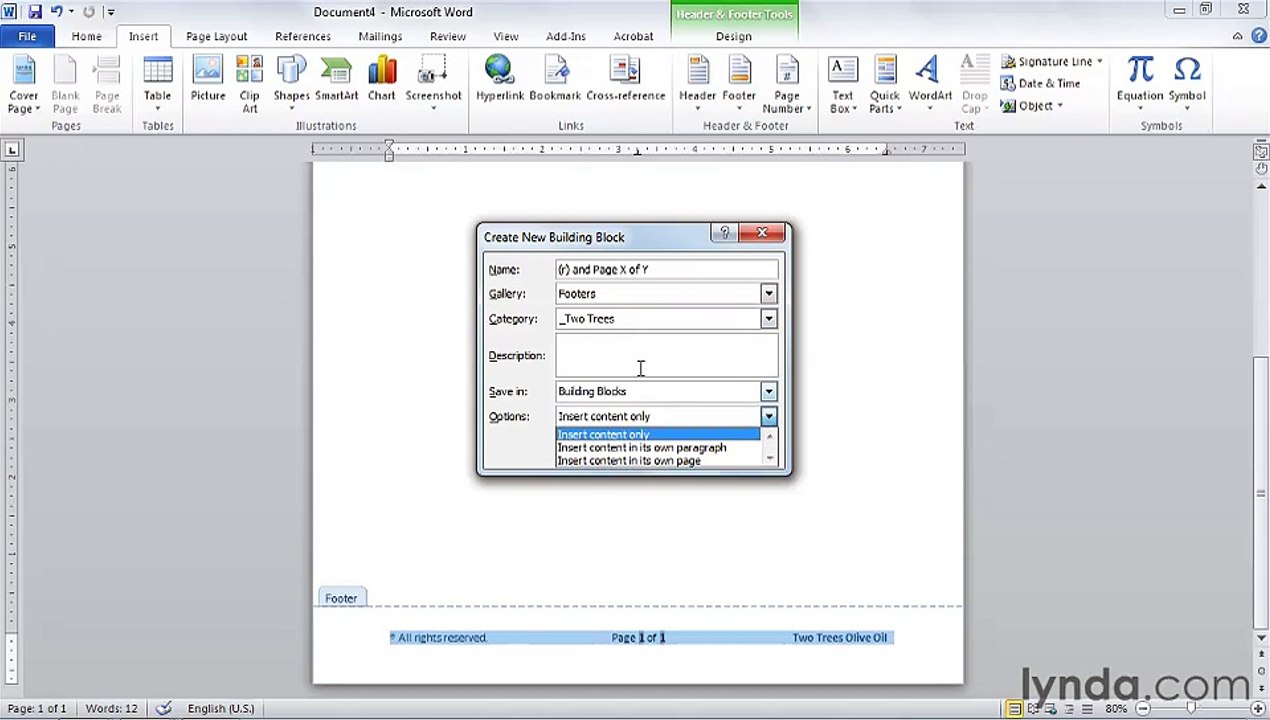Close the Create New Building Block dialog

pos(762,233)
